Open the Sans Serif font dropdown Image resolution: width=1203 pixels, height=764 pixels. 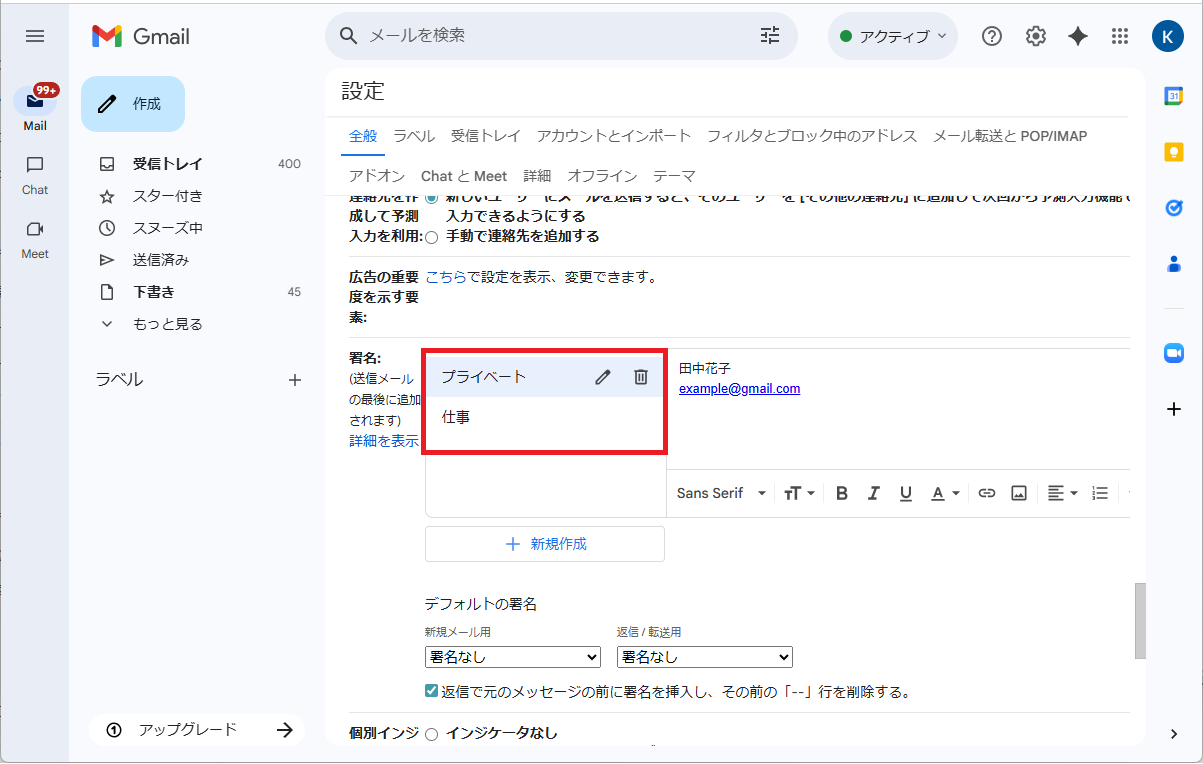tap(719, 493)
